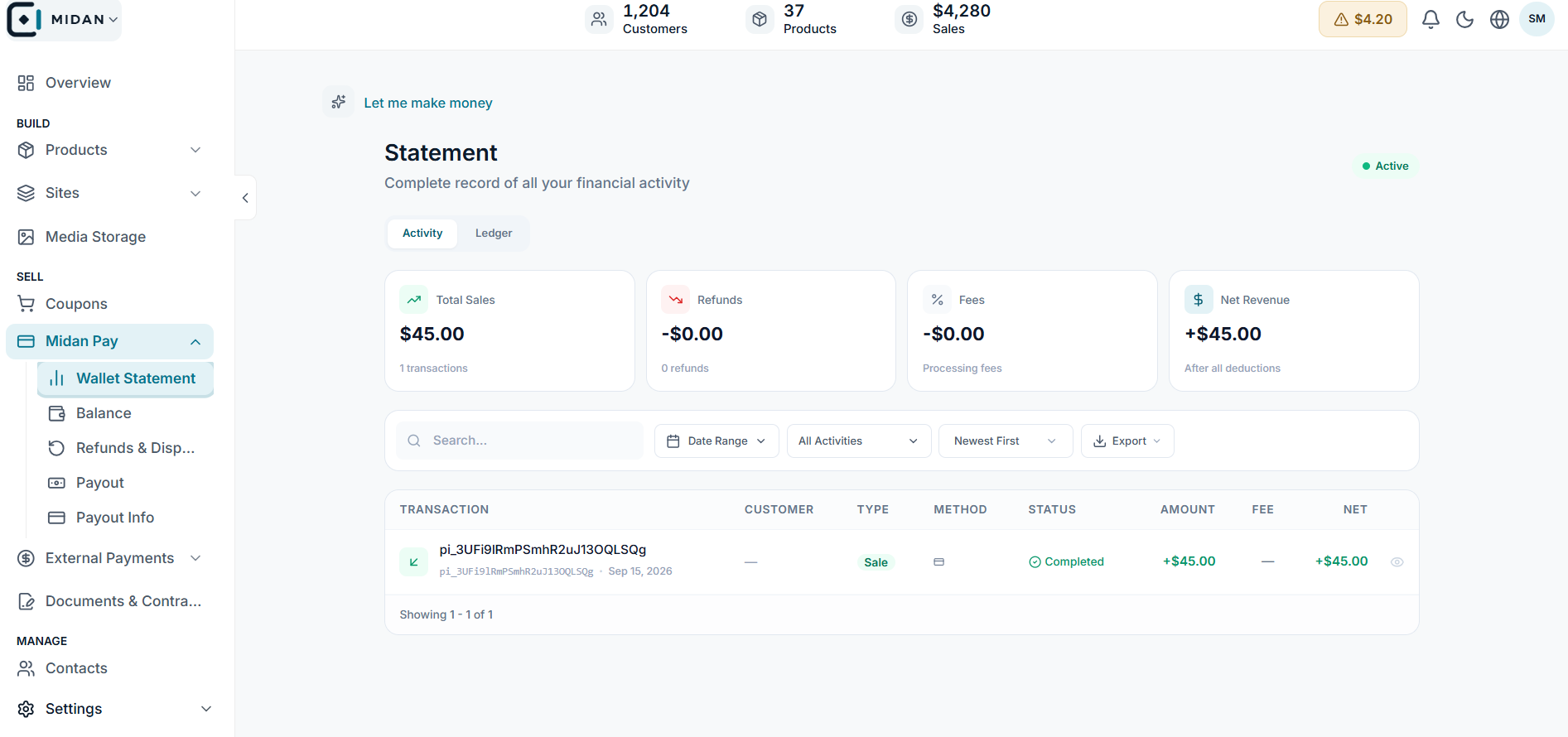The height and width of the screenshot is (737, 1568).
Task: Click the Sale type badge
Action: pyautogui.click(x=876, y=562)
